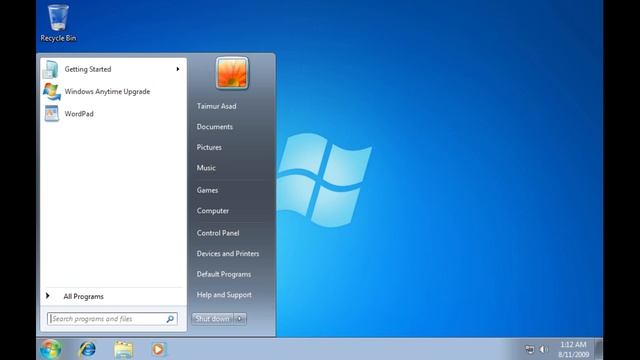Screen dimensions: 640x360
Task: Click the search magnifier icon
Action: tap(170, 319)
